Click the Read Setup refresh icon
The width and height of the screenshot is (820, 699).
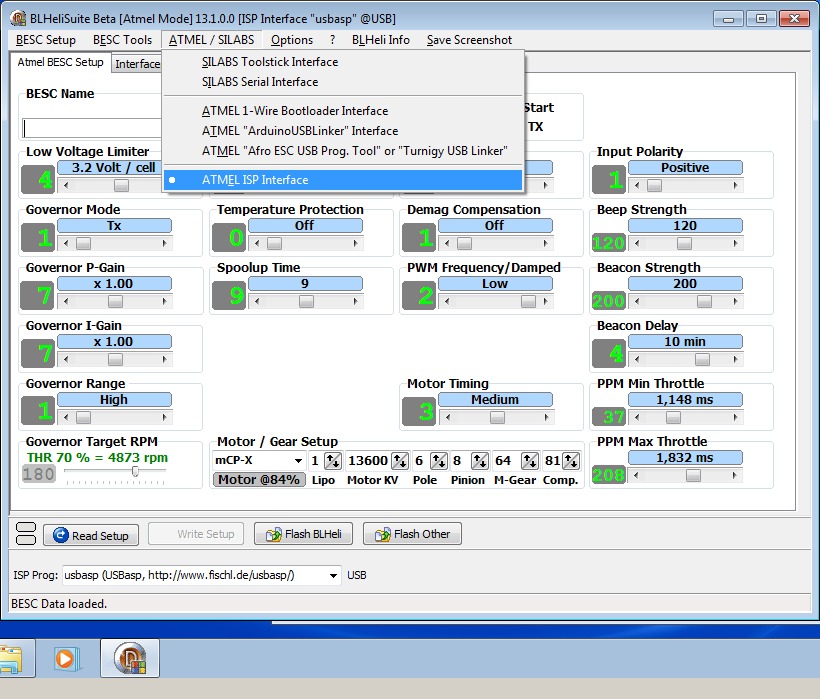[61, 535]
